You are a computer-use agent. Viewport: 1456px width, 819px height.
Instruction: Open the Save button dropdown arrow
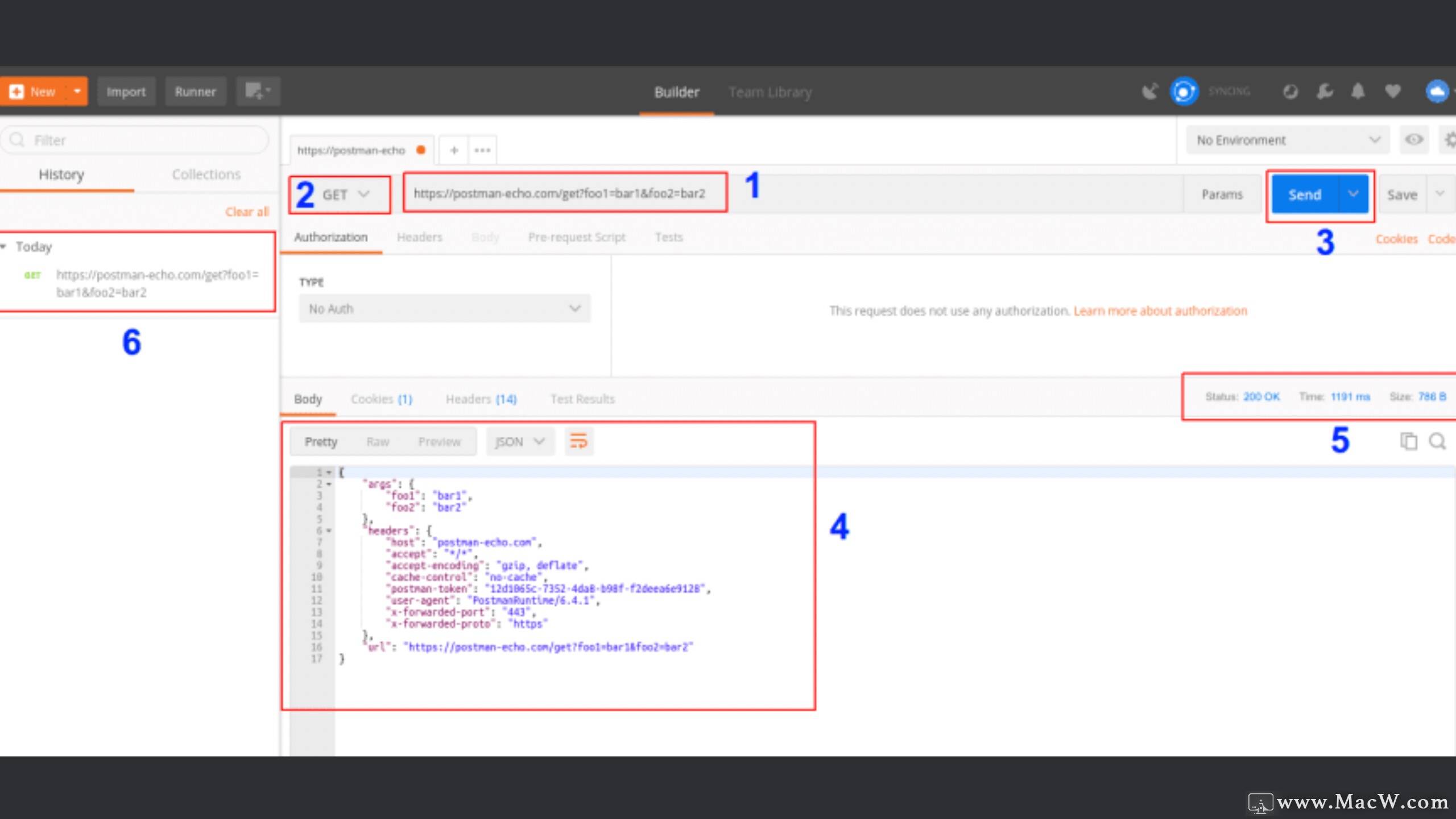(x=1440, y=195)
